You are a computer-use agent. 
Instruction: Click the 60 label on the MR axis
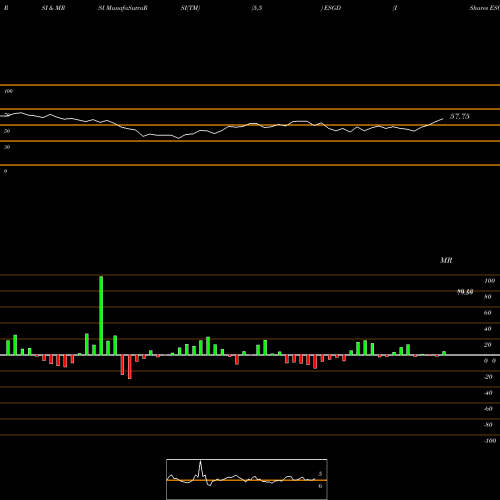488,313
